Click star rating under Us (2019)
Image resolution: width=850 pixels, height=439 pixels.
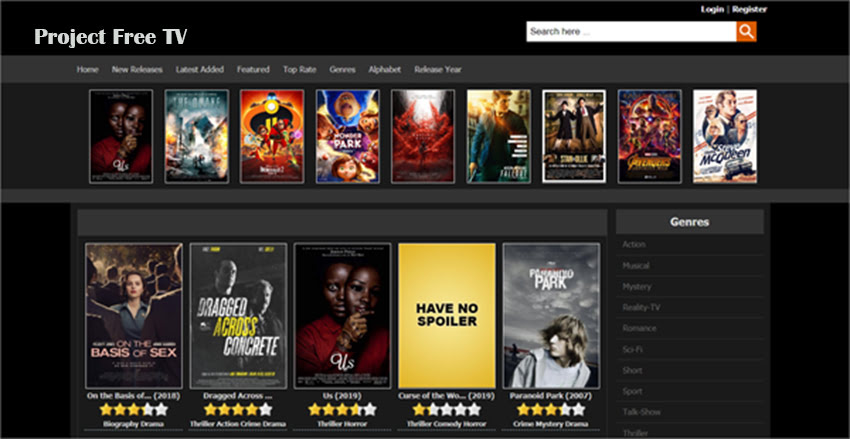[x=342, y=409]
